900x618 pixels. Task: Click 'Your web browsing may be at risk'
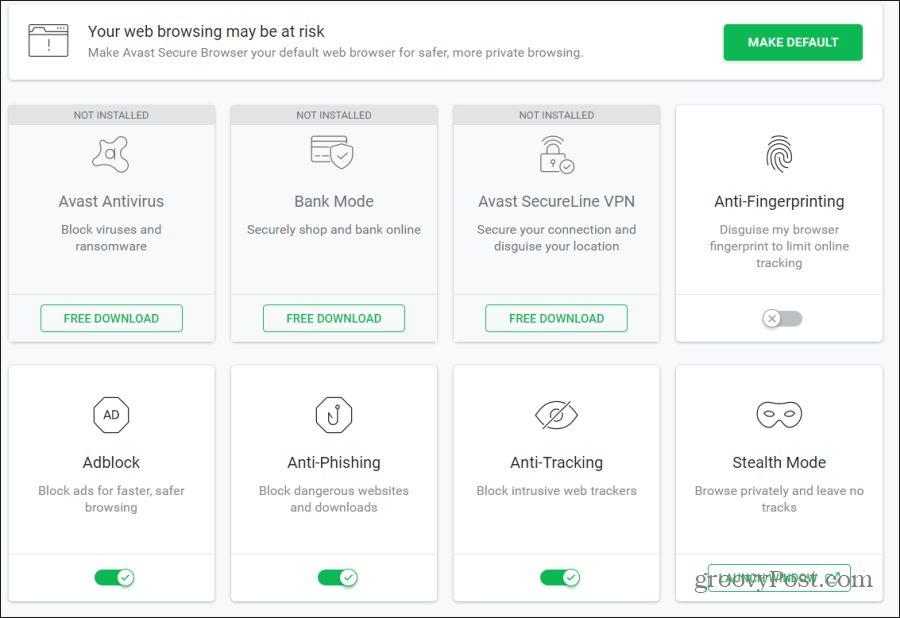point(206,32)
